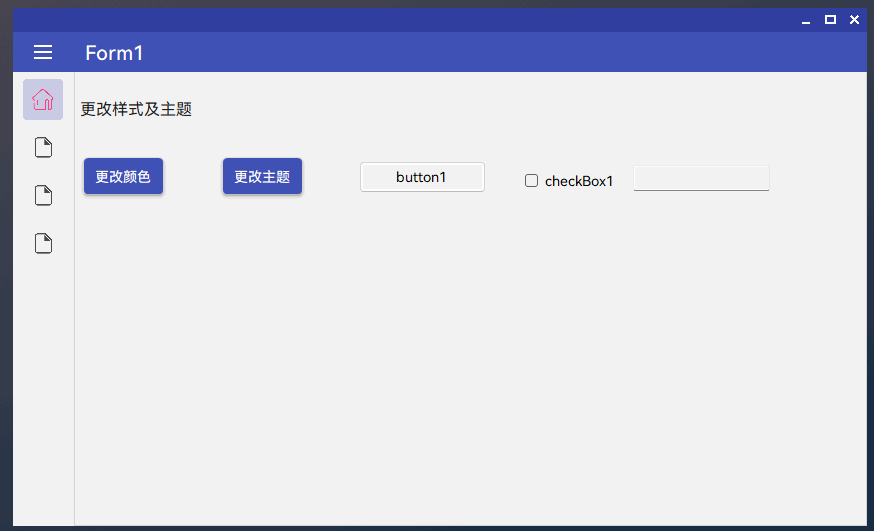Open the hamburger menu icon
874x531 pixels.
43,52
